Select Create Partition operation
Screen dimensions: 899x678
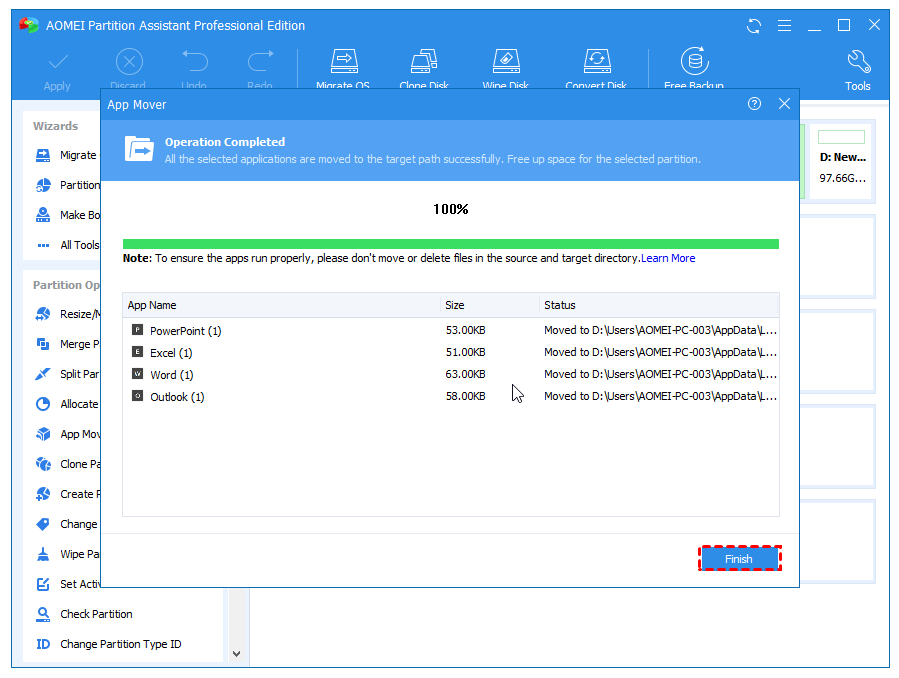tap(67, 494)
